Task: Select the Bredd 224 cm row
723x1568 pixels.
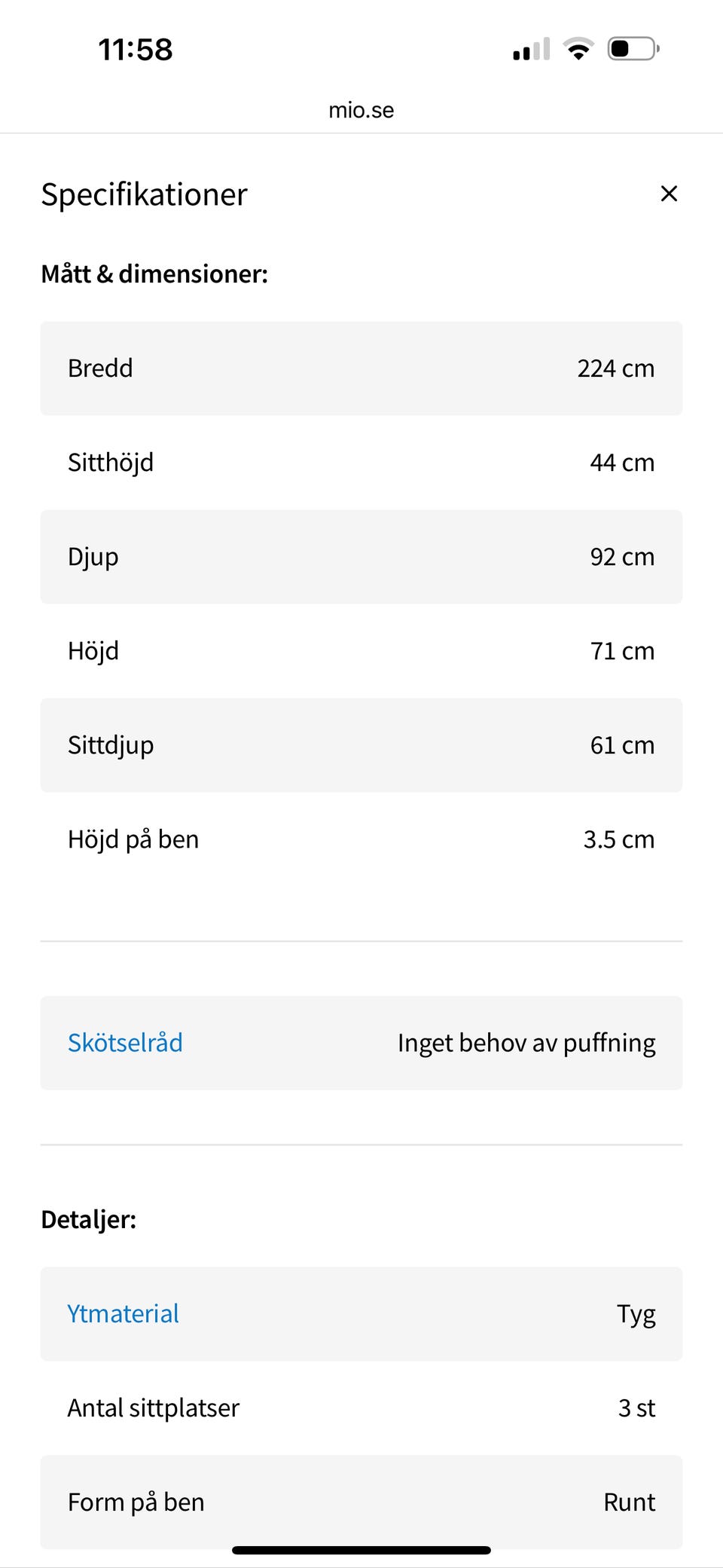Action: 361,368
